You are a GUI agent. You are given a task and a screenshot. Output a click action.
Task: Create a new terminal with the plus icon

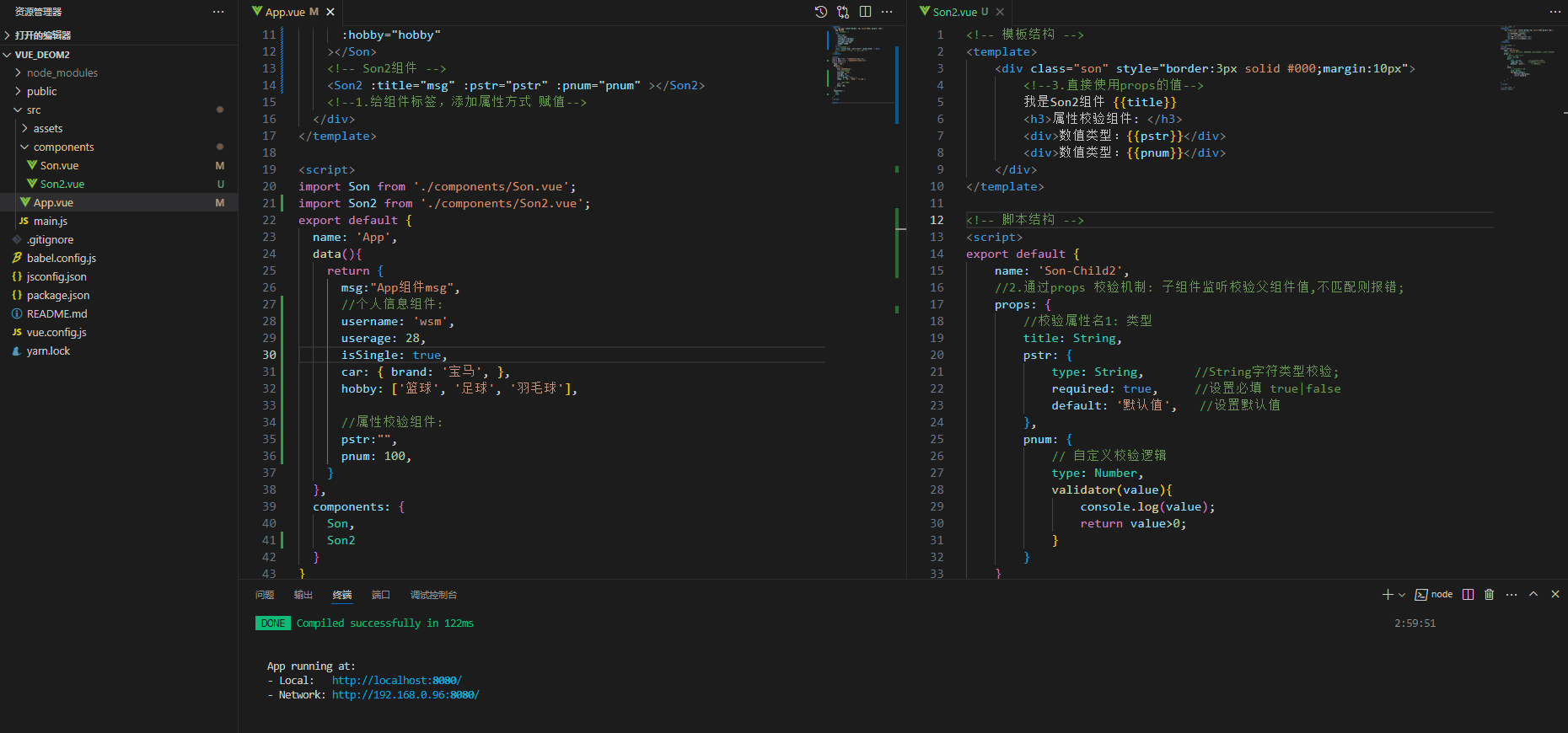(1388, 595)
